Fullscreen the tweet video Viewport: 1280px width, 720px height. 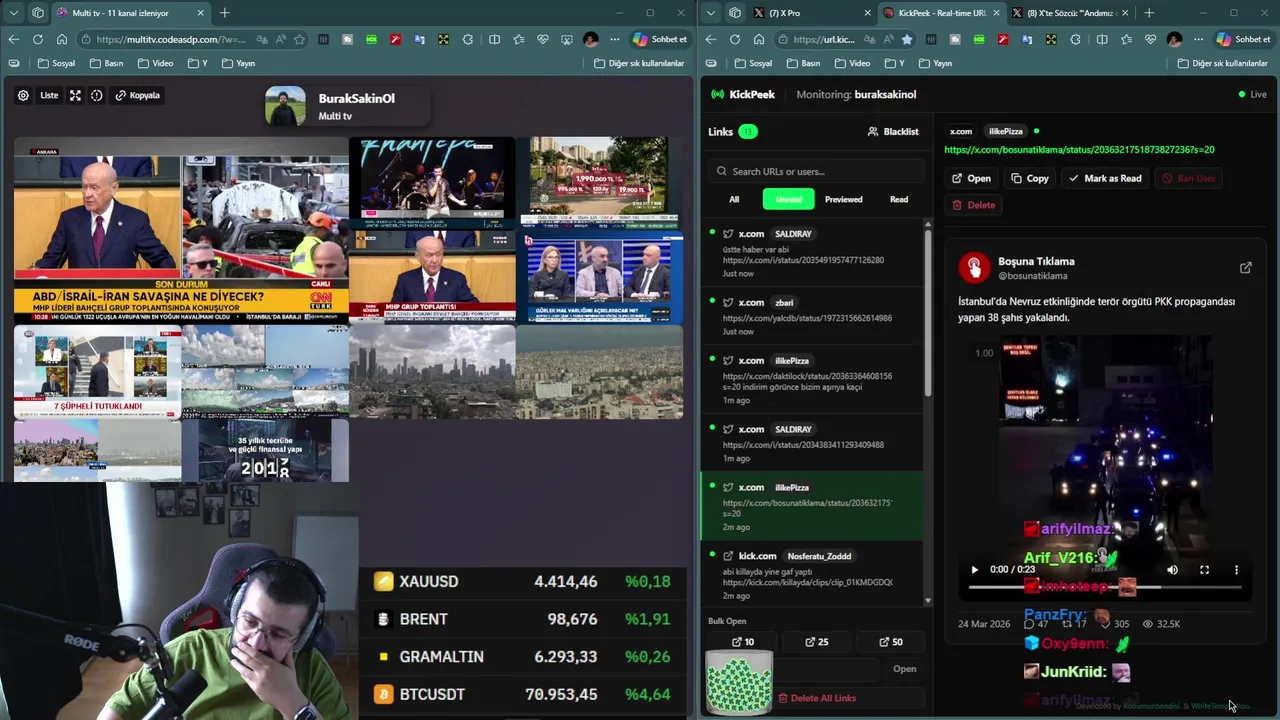[x=1204, y=570]
